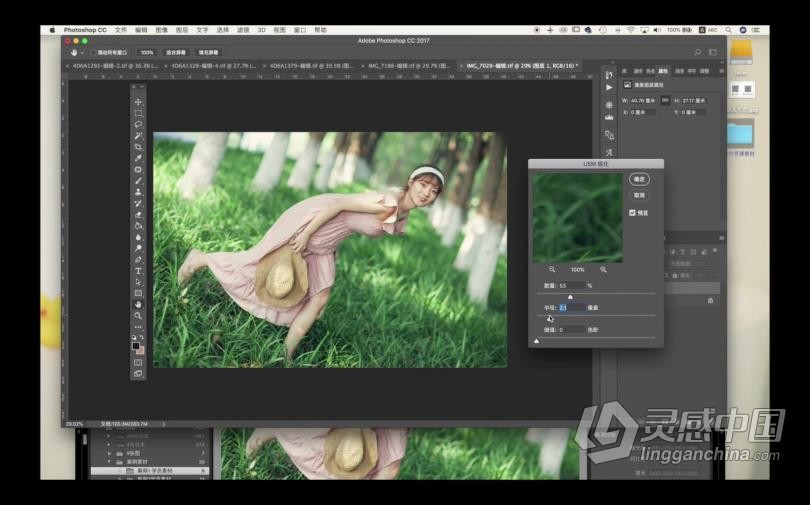
Task: Change the screen mode
Action: pos(138,373)
